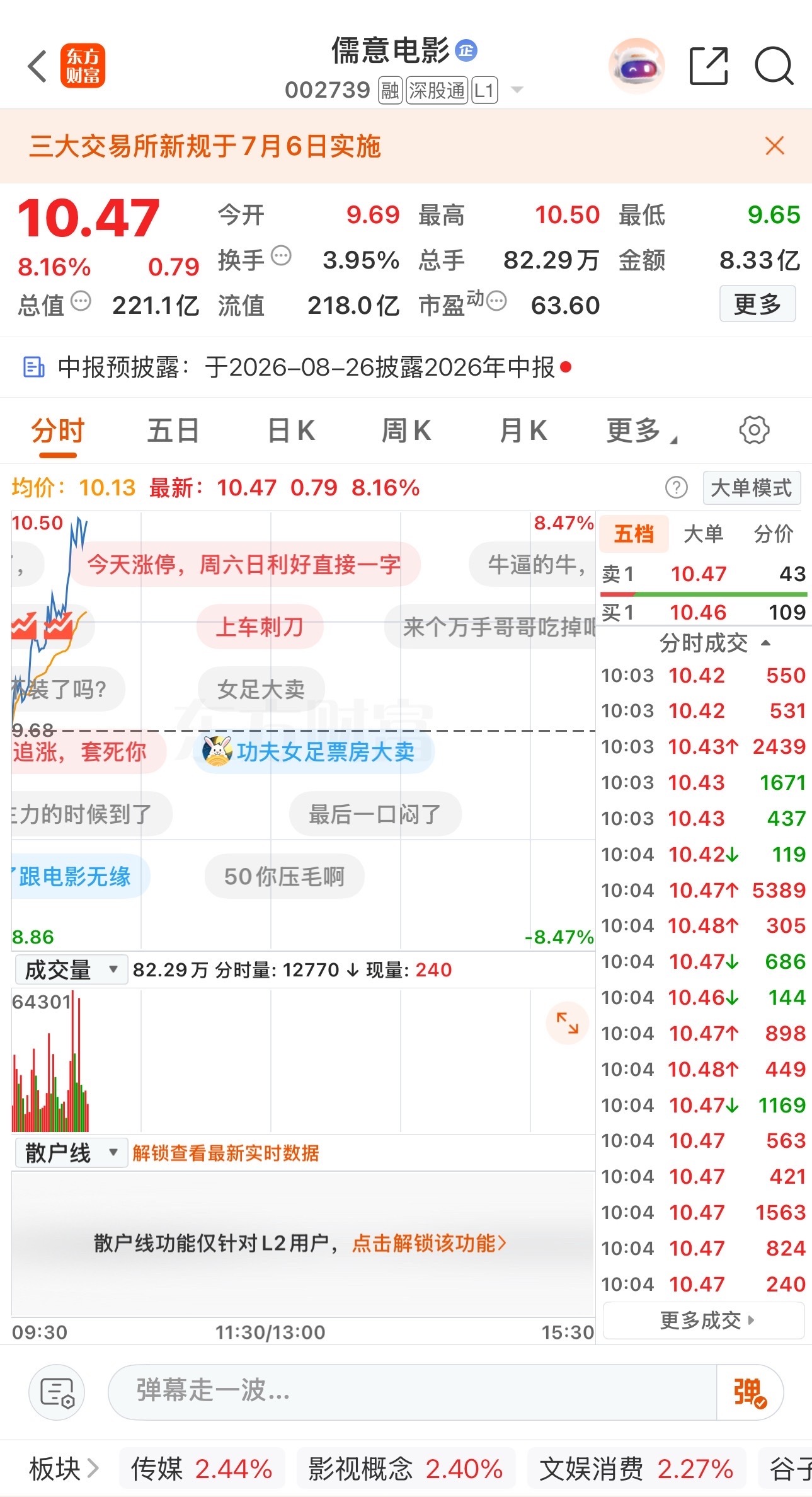Tap the red chart-up icon on bullet comment
The width and height of the screenshot is (812, 1497).
58,626
